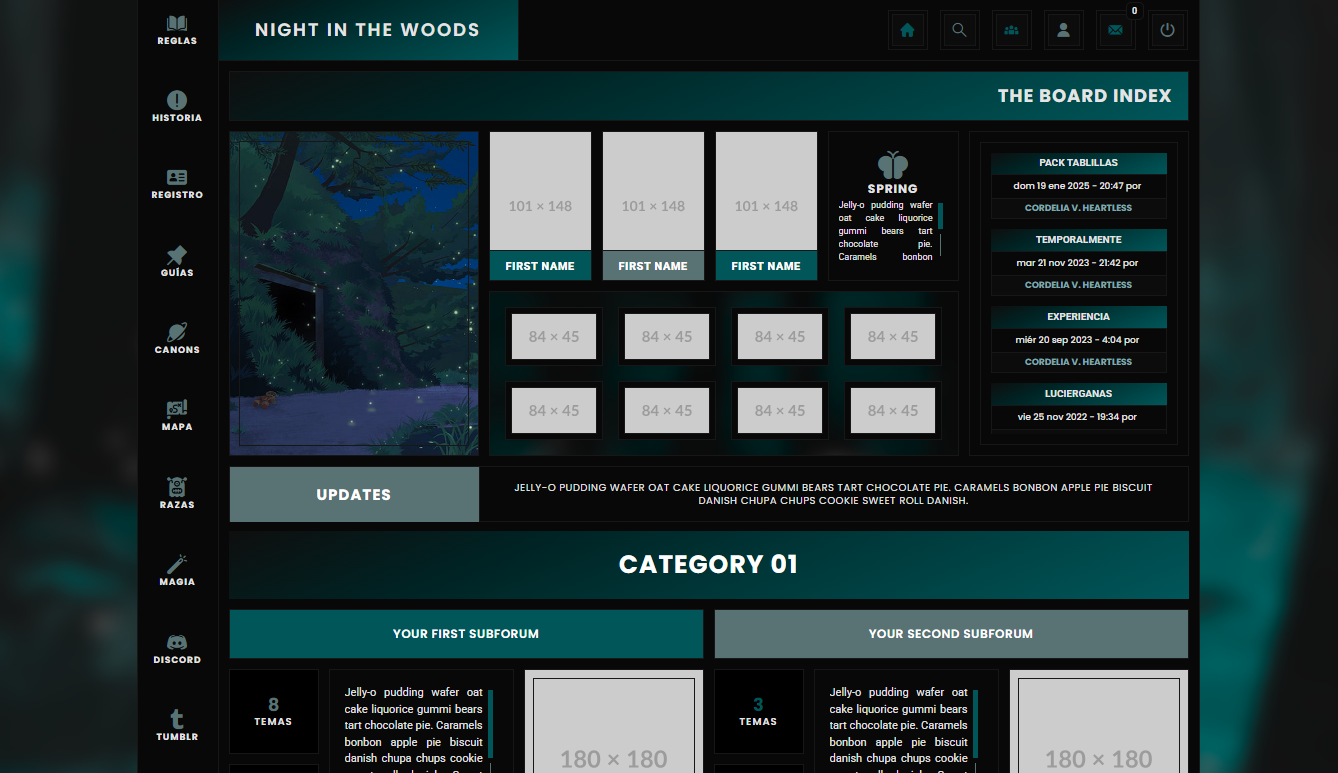
Task: Click the Night in the Woods title
Action: (367, 30)
